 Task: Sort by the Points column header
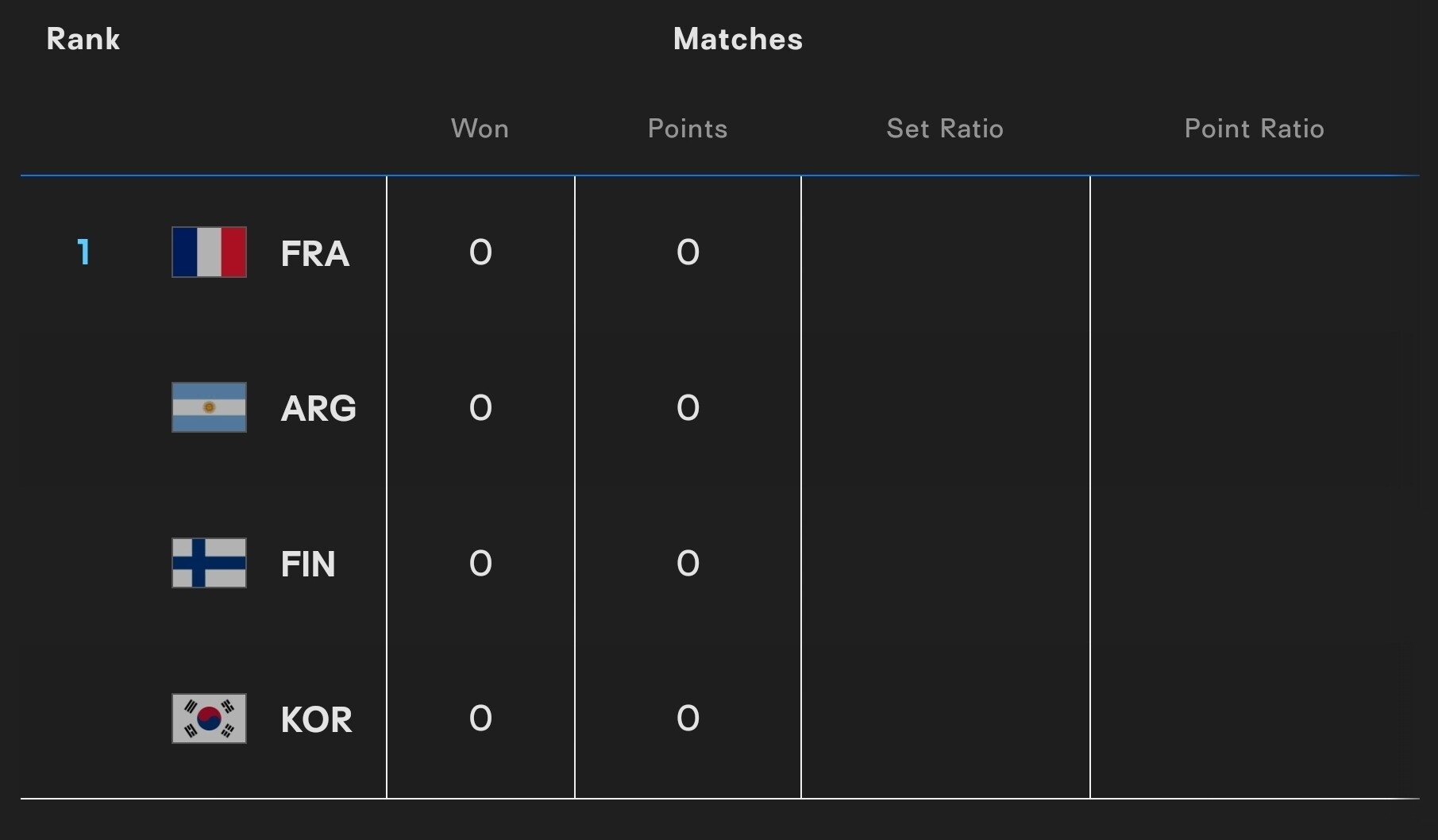click(x=688, y=129)
